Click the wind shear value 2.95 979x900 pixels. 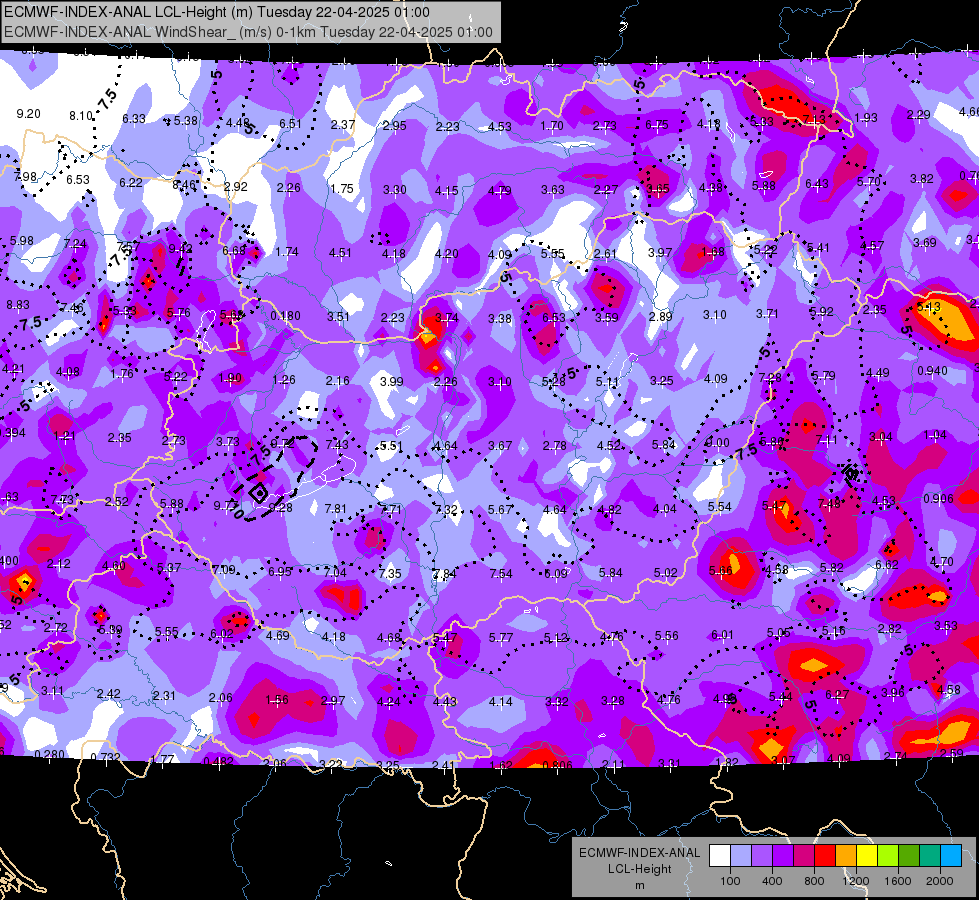coord(395,126)
